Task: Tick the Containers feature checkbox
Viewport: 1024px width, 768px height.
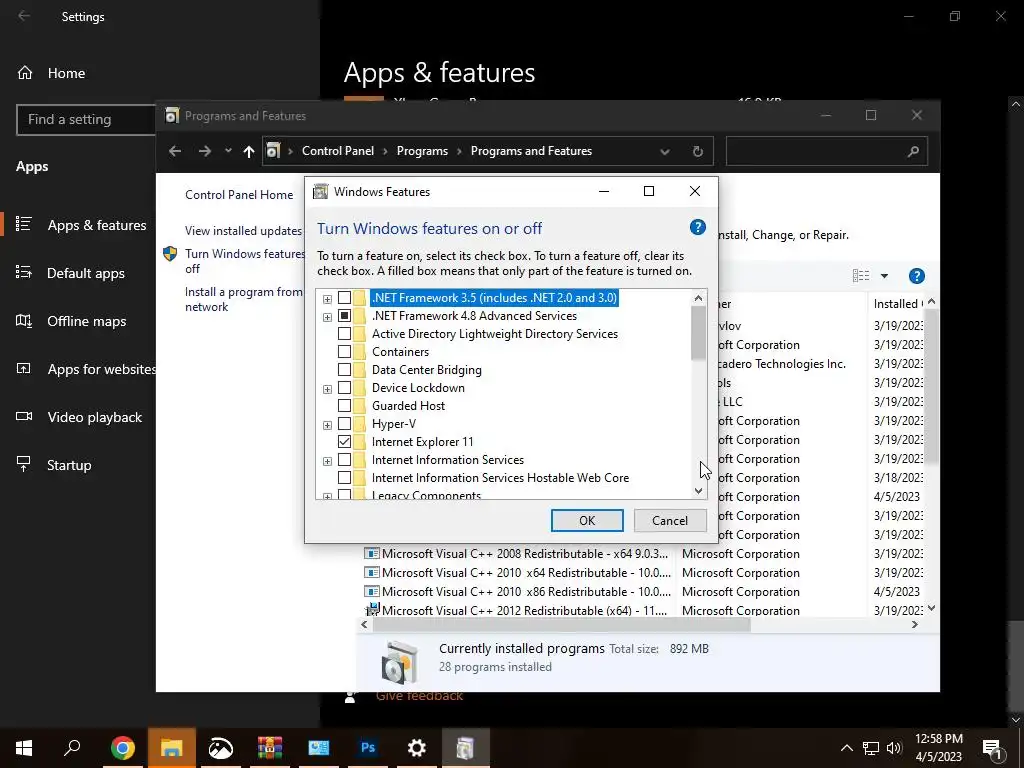Action: (344, 352)
